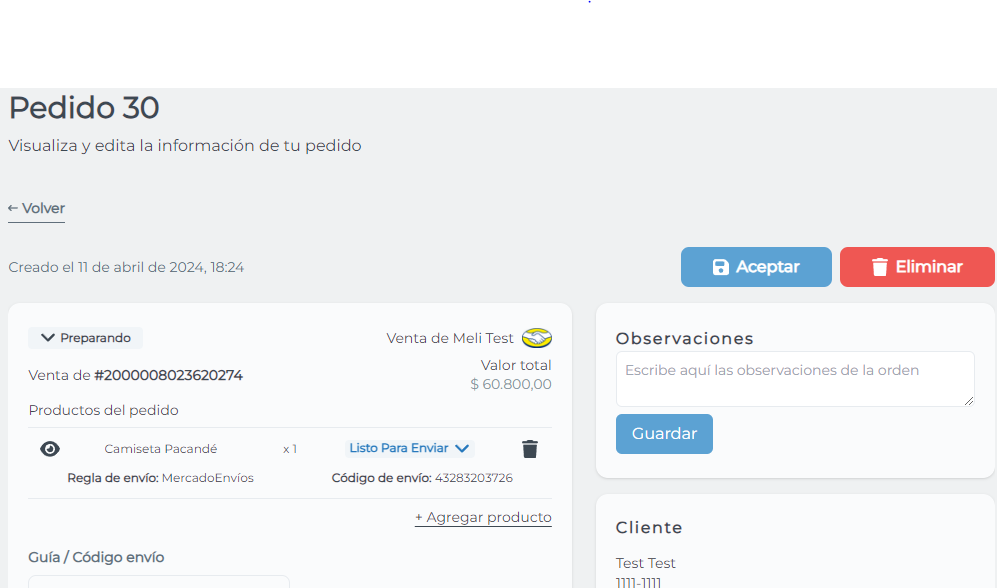Click the Pedido 30 heading
This screenshot has height=588, width=997.
[x=84, y=107]
